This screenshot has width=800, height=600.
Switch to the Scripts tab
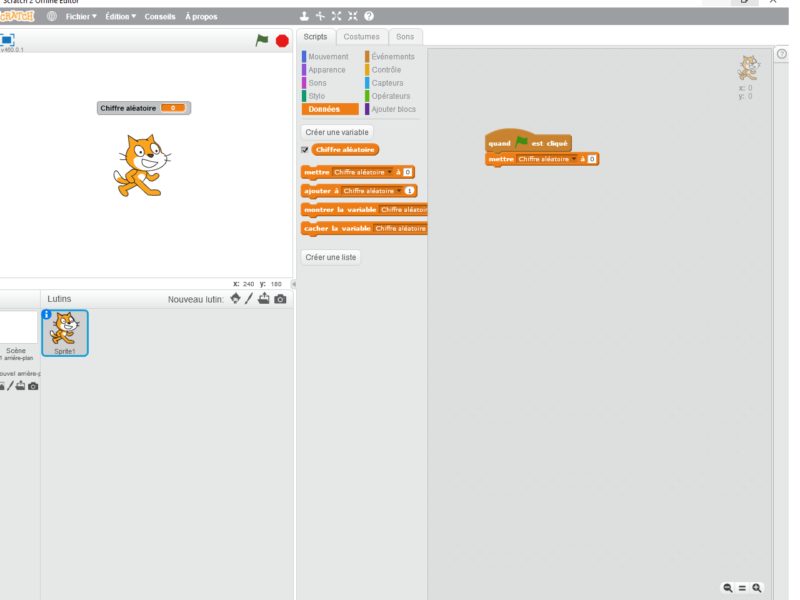tap(315, 37)
